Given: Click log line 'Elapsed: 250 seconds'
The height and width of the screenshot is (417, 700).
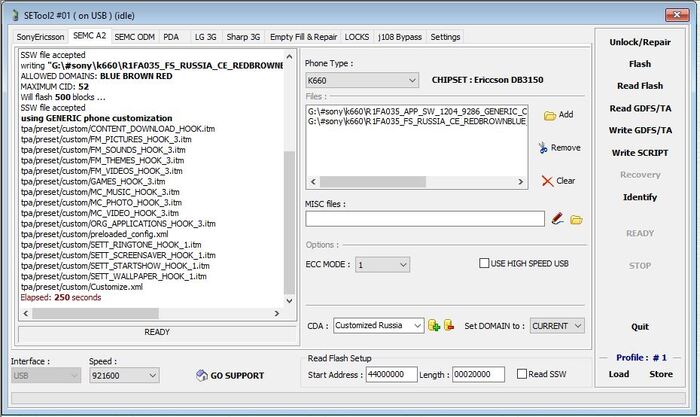Looking at the screenshot, I should tap(61, 297).
